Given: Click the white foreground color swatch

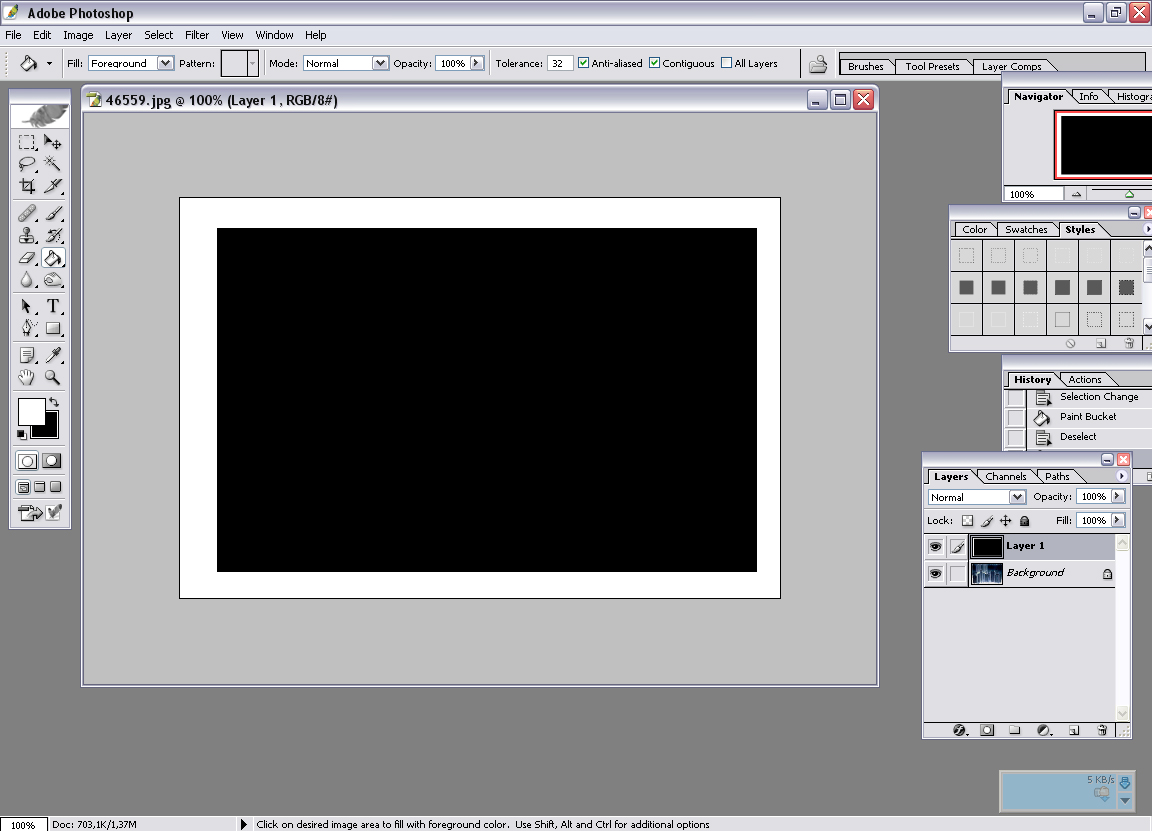Looking at the screenshot, I should click(30, 411).
